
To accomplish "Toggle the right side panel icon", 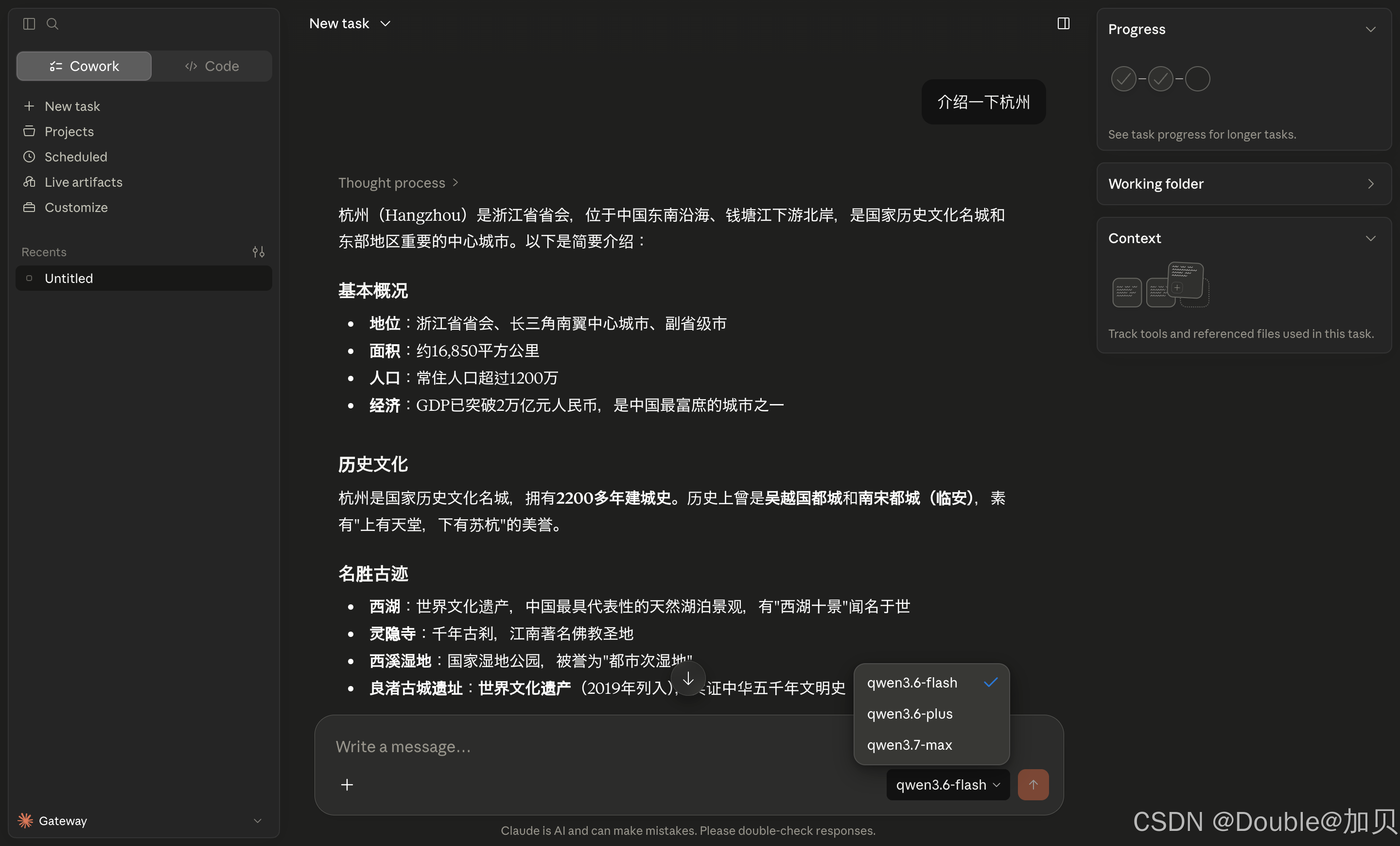I will (1063, 23).
